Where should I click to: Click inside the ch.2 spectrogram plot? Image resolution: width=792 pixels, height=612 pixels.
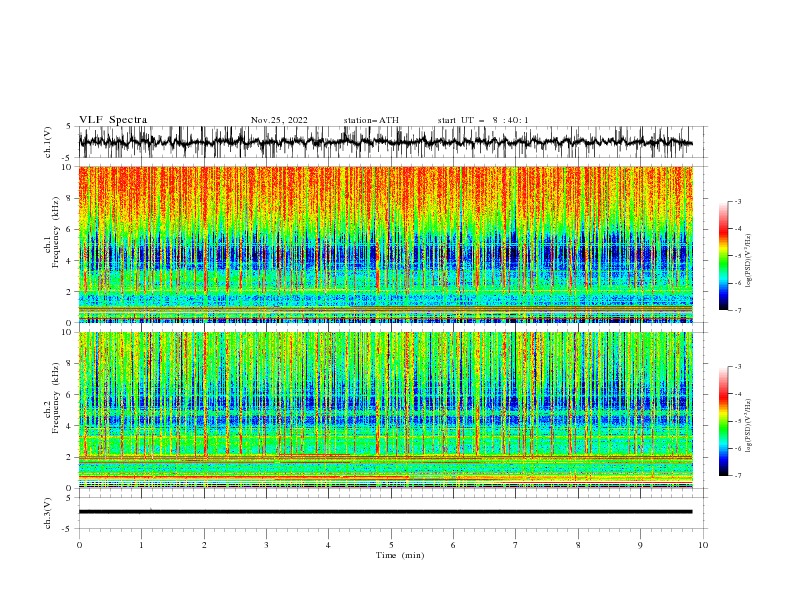(x=385, y=410)
